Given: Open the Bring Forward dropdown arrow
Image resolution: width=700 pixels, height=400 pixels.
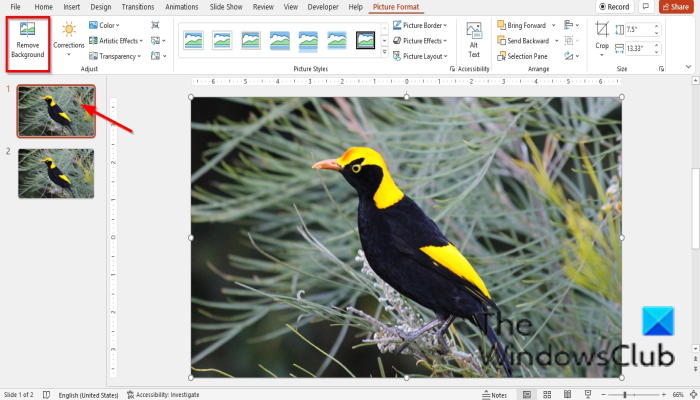Looking at the screenshot, I should 554,25.
